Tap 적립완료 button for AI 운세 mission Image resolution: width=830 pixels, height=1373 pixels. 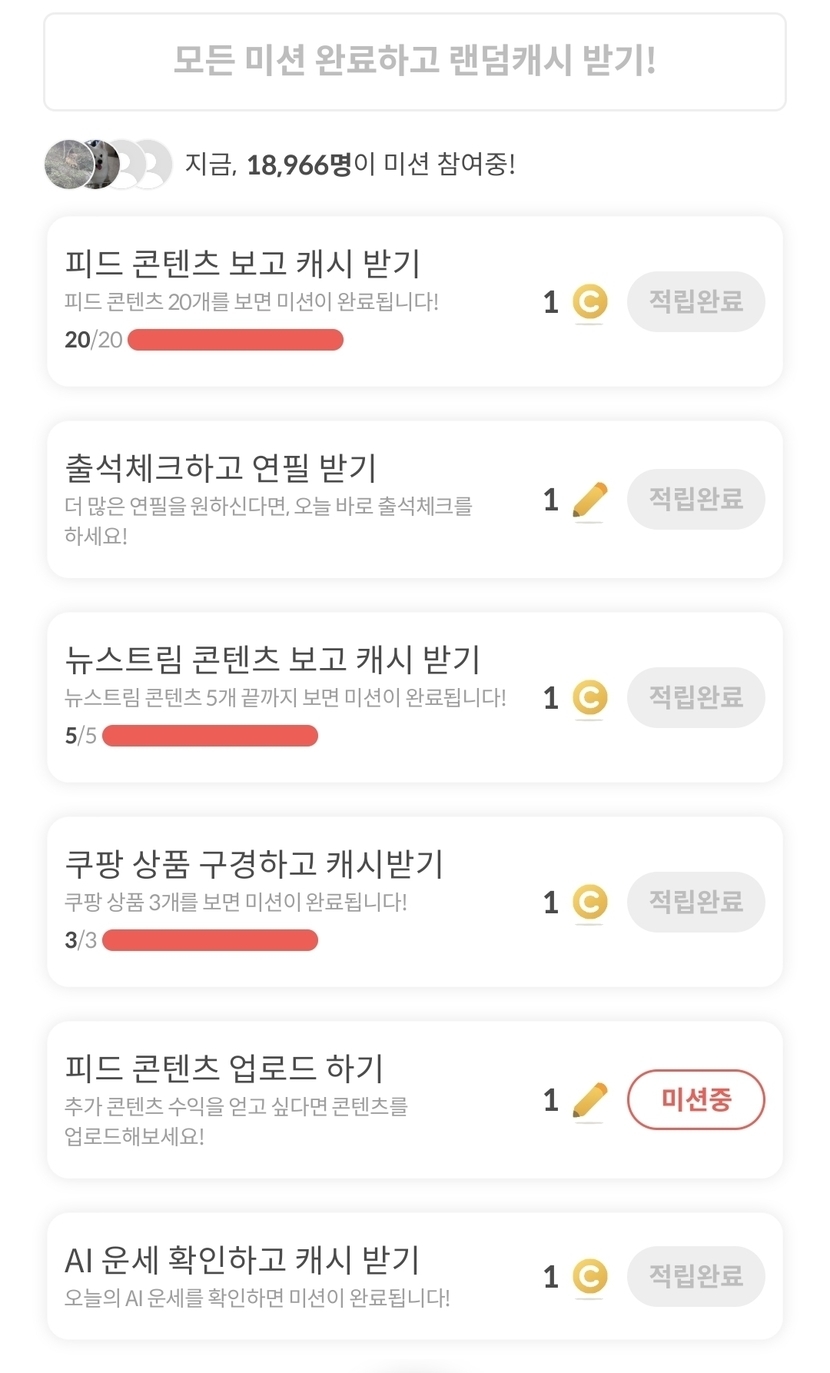tap(696, 1276)
